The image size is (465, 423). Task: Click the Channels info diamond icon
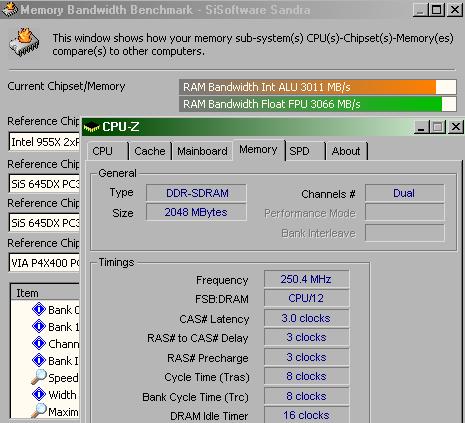39,343
